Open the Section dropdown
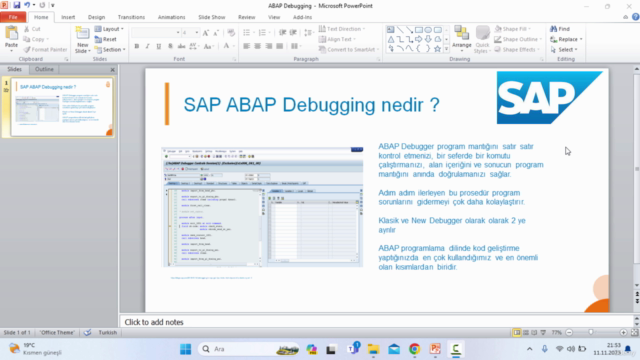Screen dimensions: 640x360 [x=109, y=49]
